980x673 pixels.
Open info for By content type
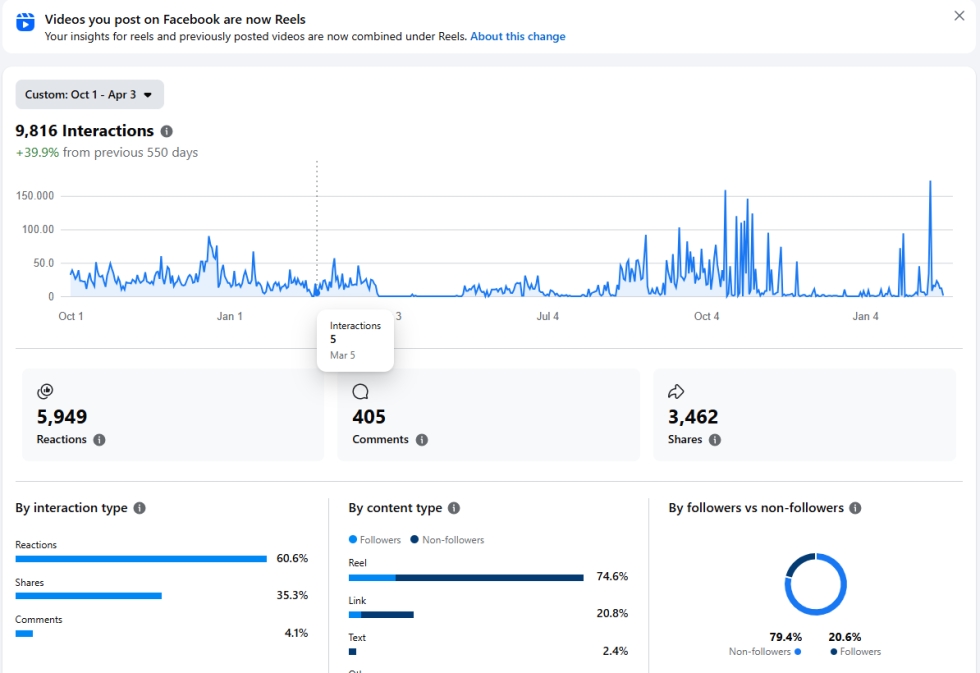(453, 508)
